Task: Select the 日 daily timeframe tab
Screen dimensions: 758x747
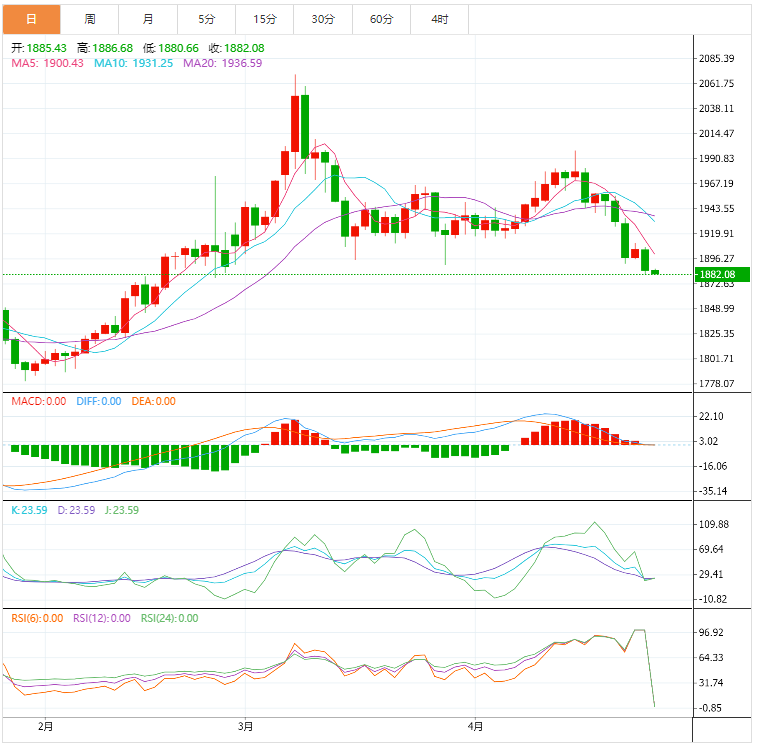Action: (31, 19)
